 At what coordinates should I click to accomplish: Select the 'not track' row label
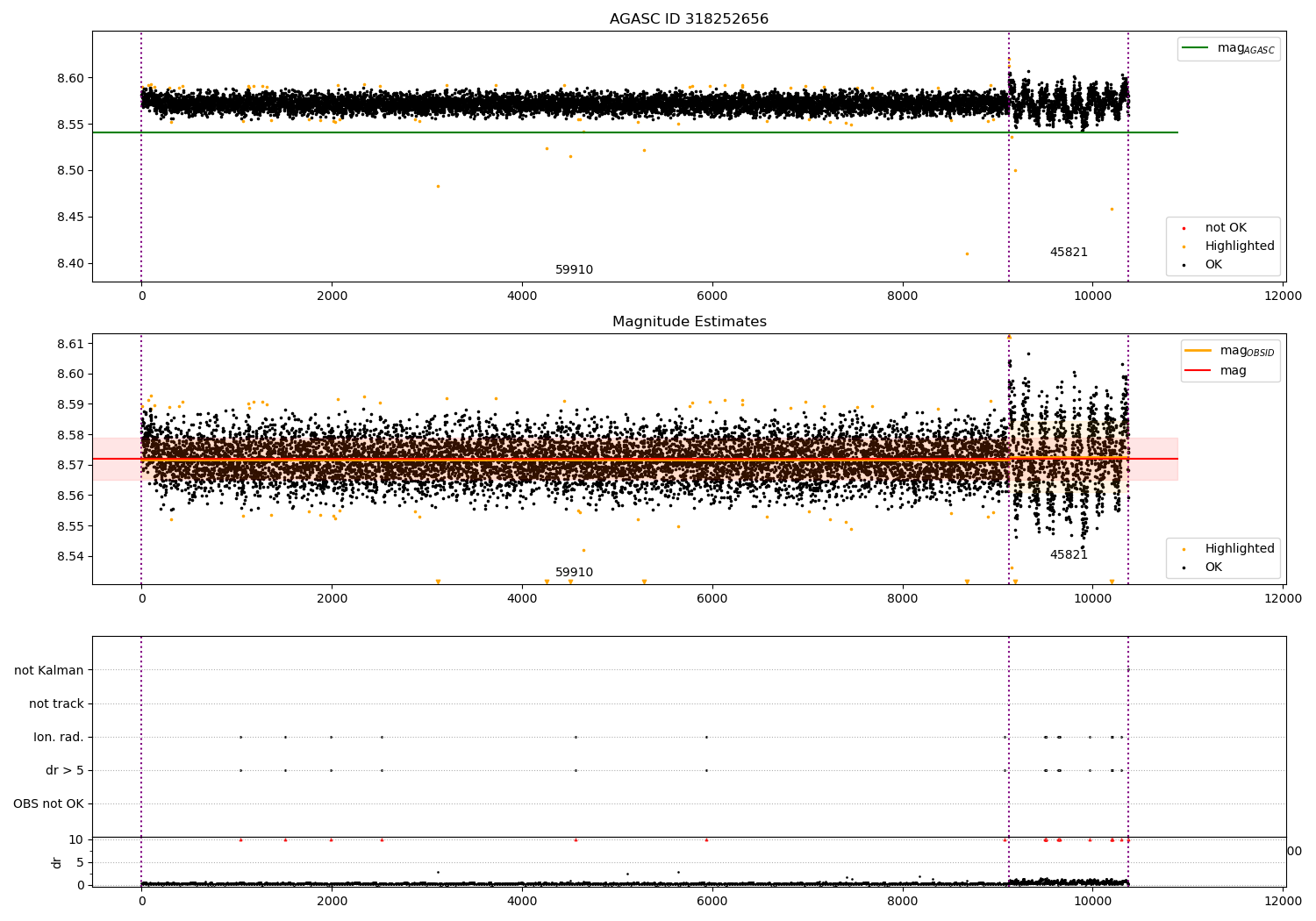coord(56,704)
